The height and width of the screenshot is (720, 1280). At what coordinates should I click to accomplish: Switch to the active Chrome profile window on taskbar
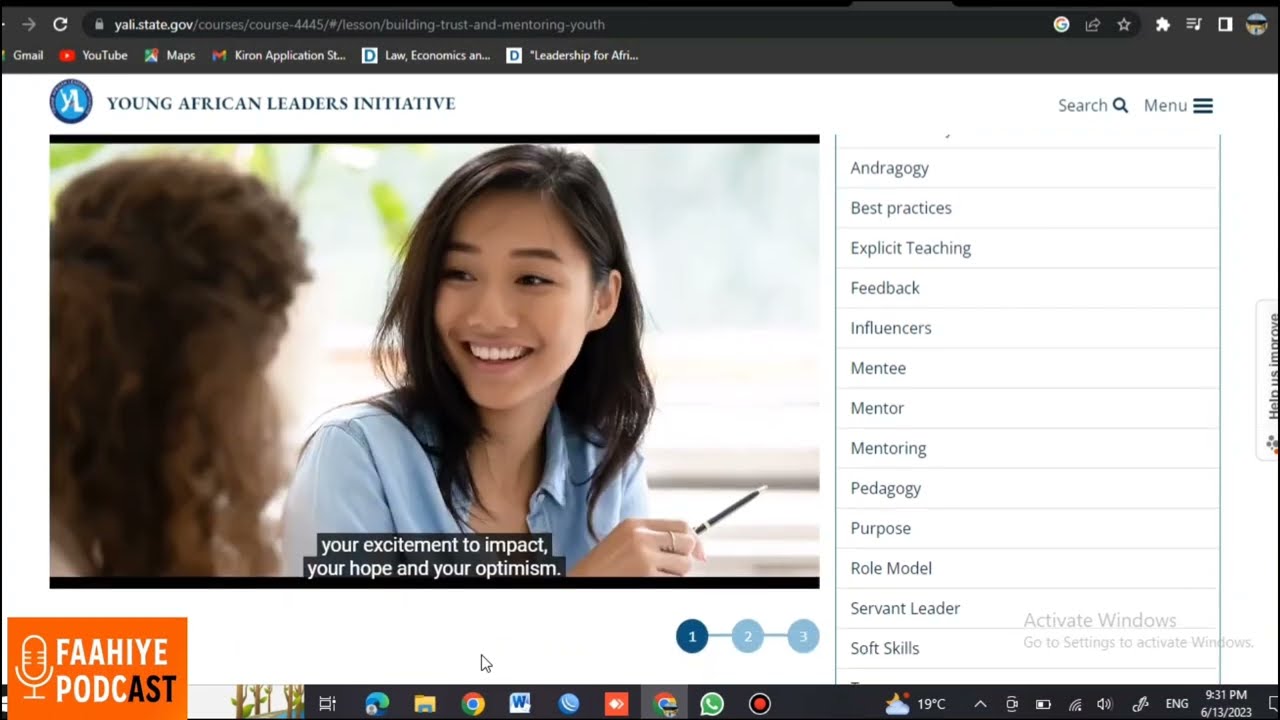665,704
